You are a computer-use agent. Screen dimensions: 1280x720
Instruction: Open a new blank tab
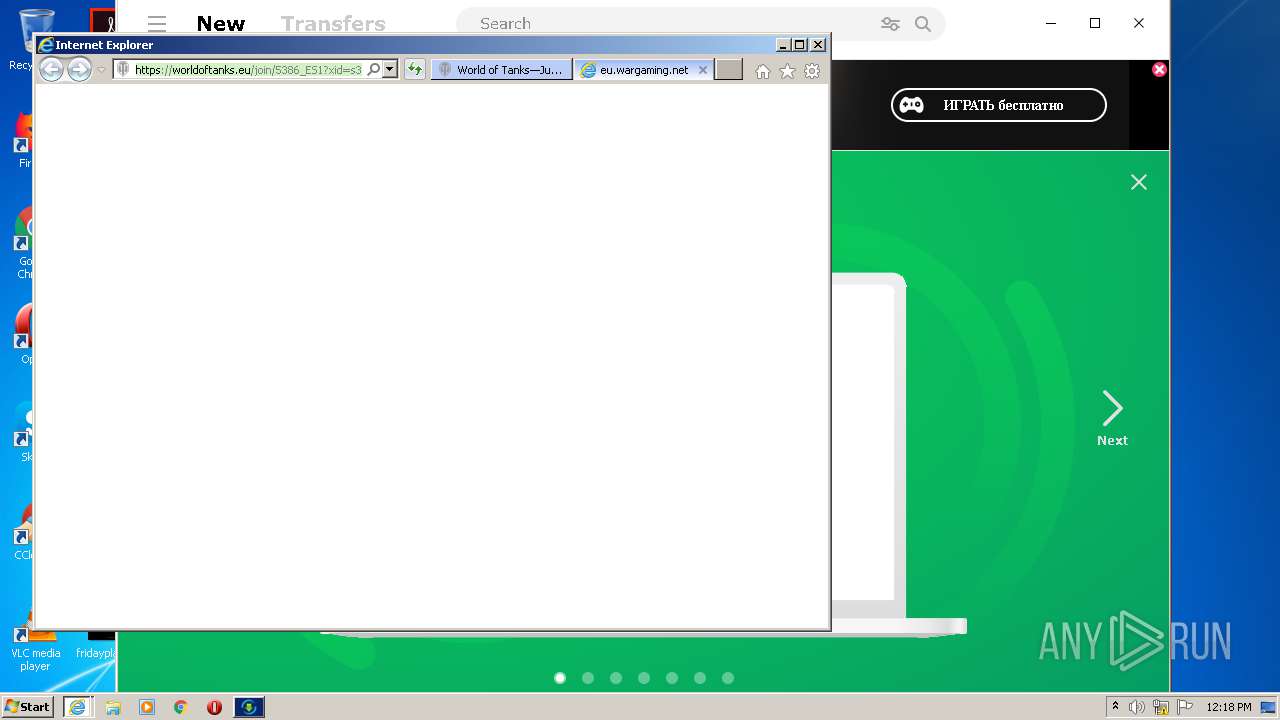[729, 70]
